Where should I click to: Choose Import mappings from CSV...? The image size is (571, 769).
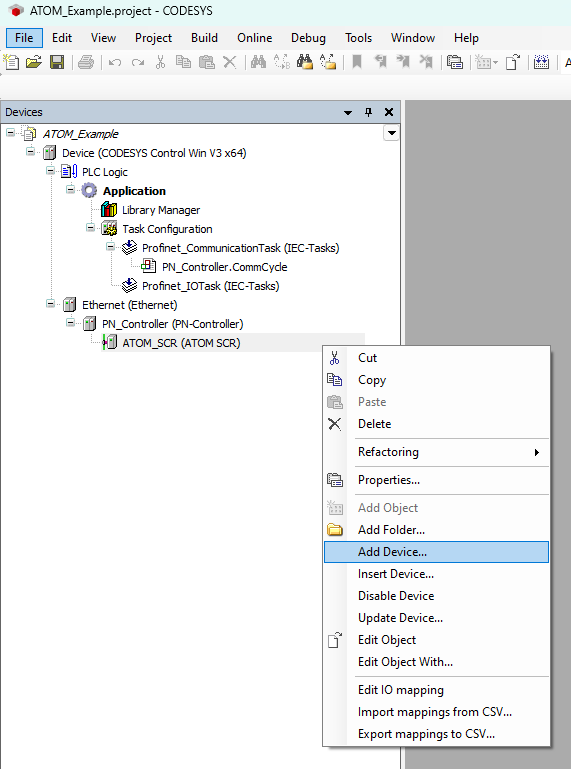click(x=436, y=712)
